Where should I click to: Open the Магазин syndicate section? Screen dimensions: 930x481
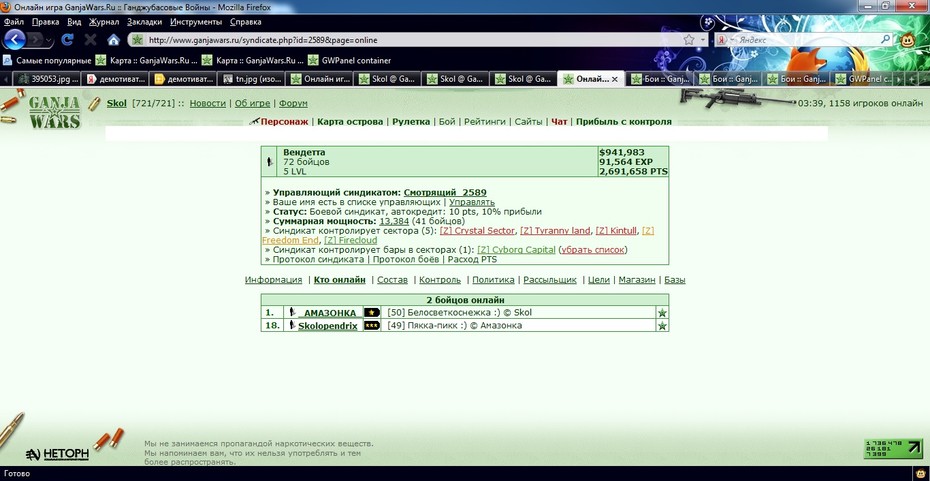pyautogui.click(x=636, y=280)
